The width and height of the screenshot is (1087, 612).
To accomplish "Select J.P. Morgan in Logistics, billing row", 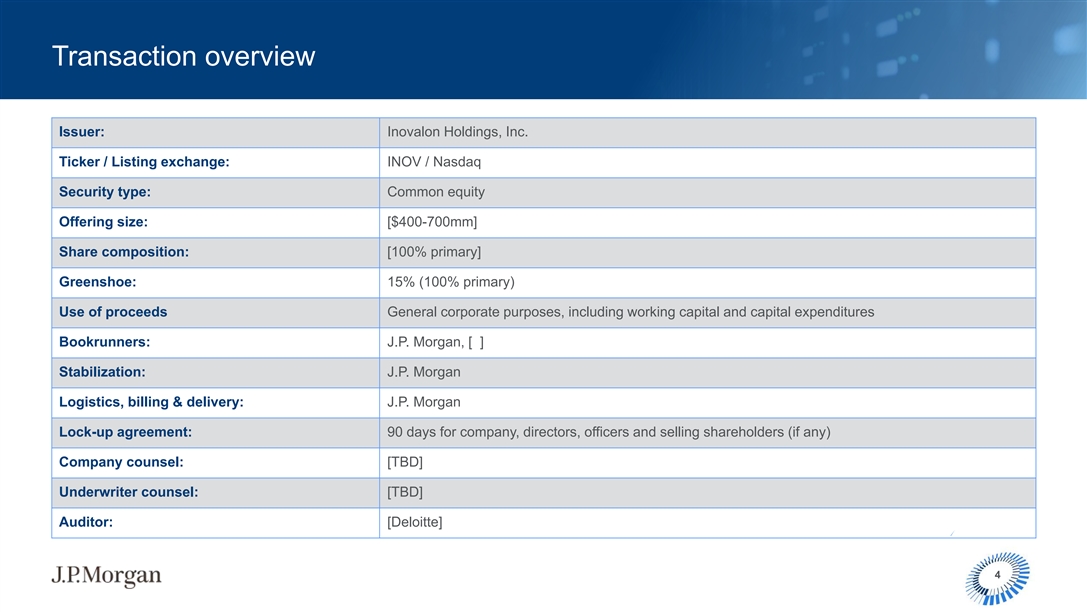I will 423,402.
